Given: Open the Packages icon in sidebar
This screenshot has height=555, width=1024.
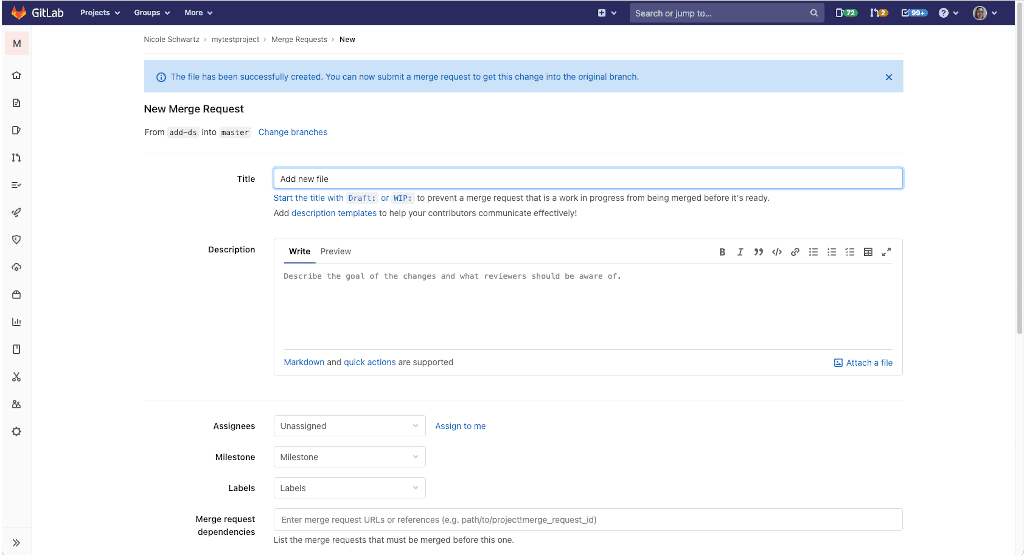Looking at the screenshot, I should [x=16, y=294].
